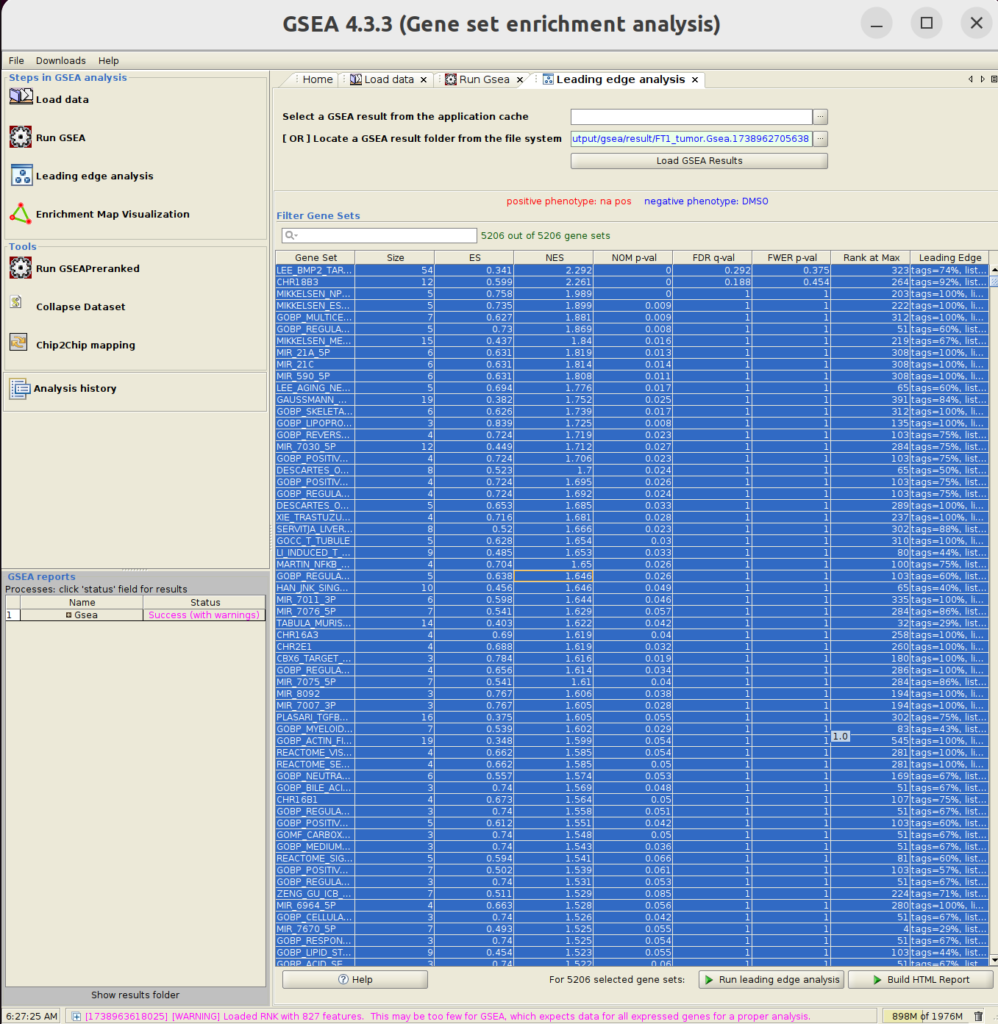Switch to the Home tab

[317, 79]
